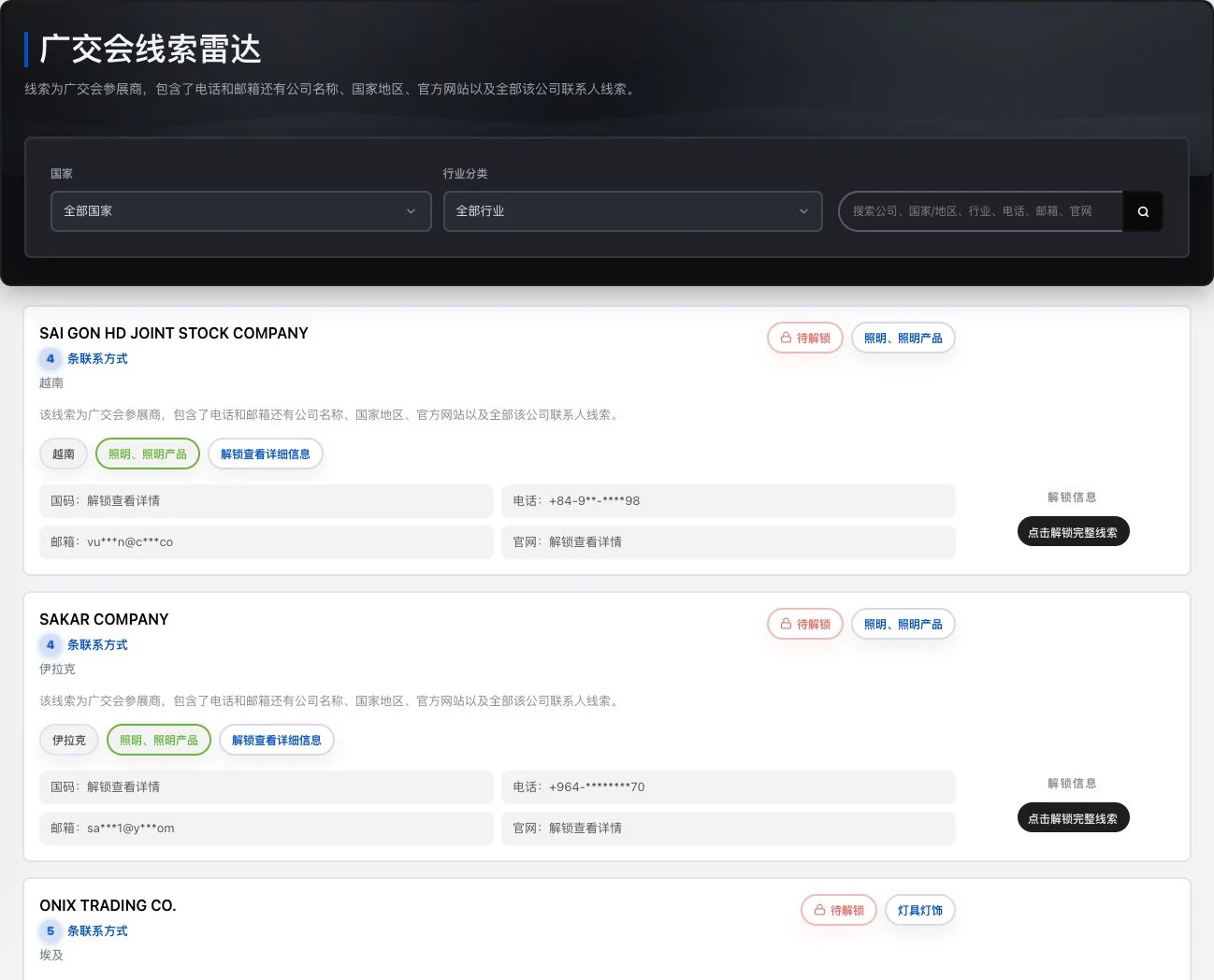Click email field vu***n@c***co

[x=267, y=542]
